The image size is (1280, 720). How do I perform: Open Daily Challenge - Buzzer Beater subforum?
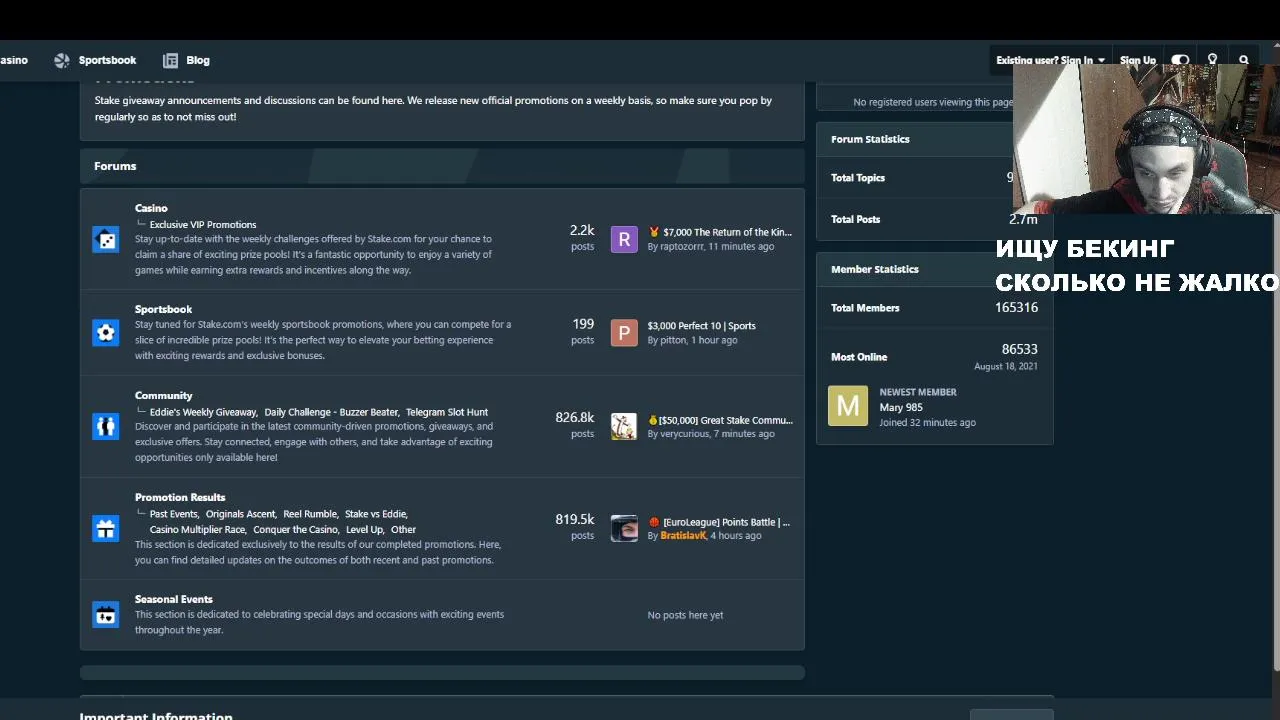[331, 412]
